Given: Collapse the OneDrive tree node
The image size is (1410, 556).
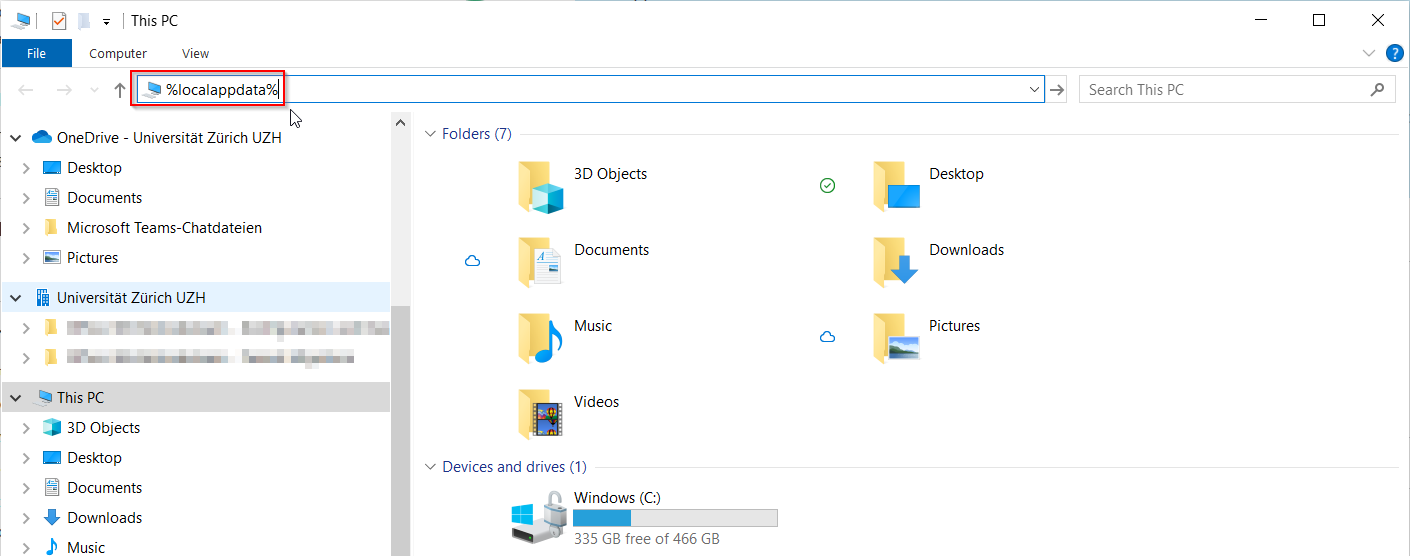Looking at the screenshot, I should click(x=15, y=138).
